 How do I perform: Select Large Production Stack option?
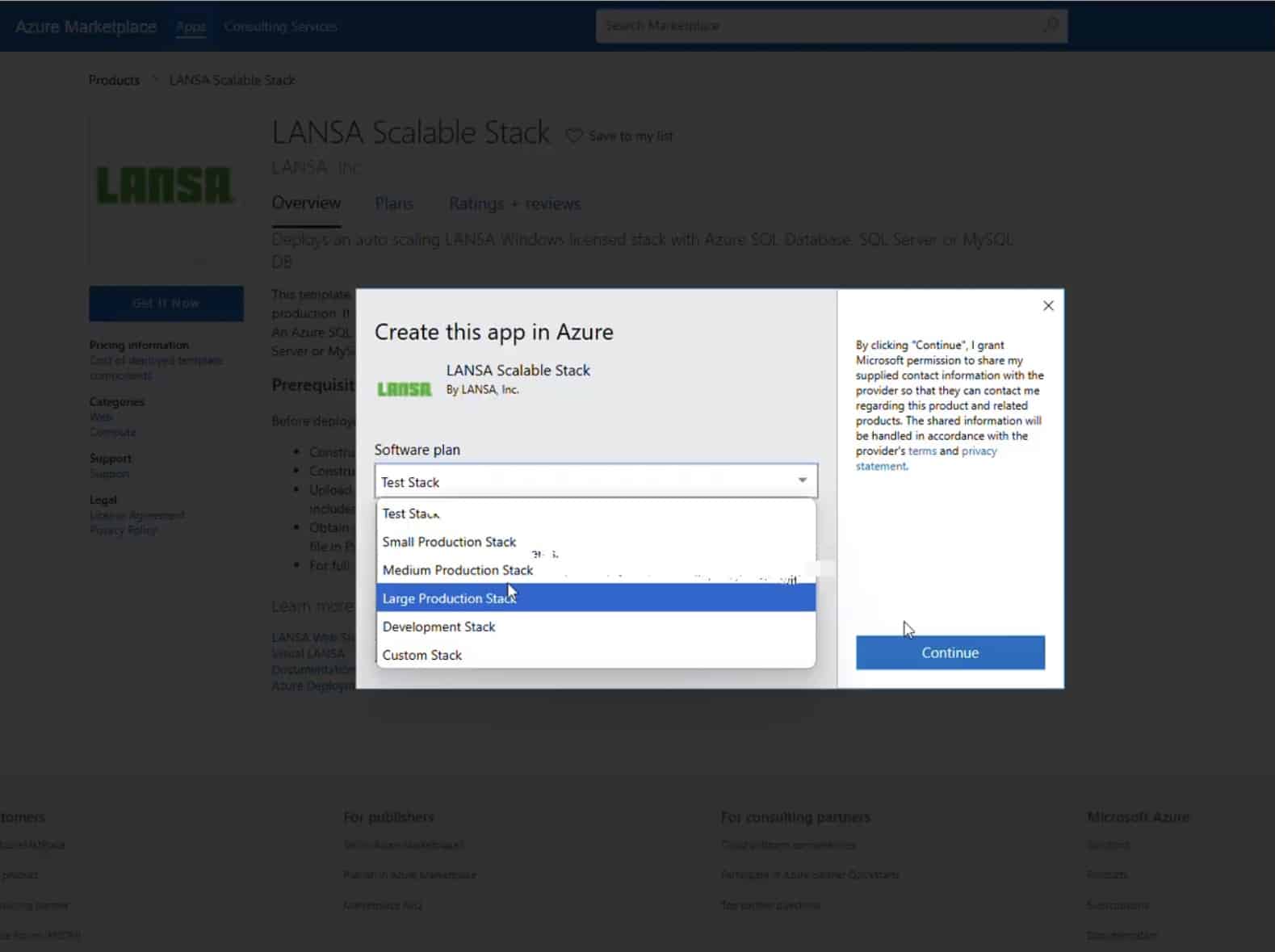point(596,598)
